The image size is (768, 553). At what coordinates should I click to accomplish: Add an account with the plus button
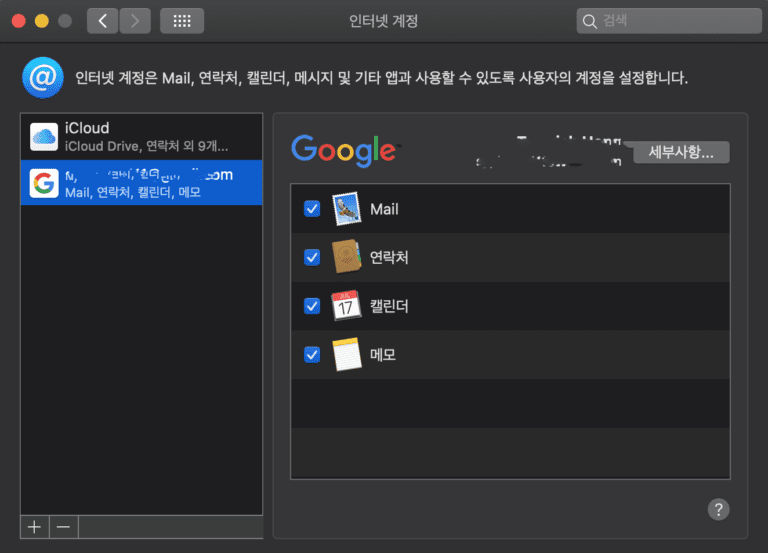(34, 527)
